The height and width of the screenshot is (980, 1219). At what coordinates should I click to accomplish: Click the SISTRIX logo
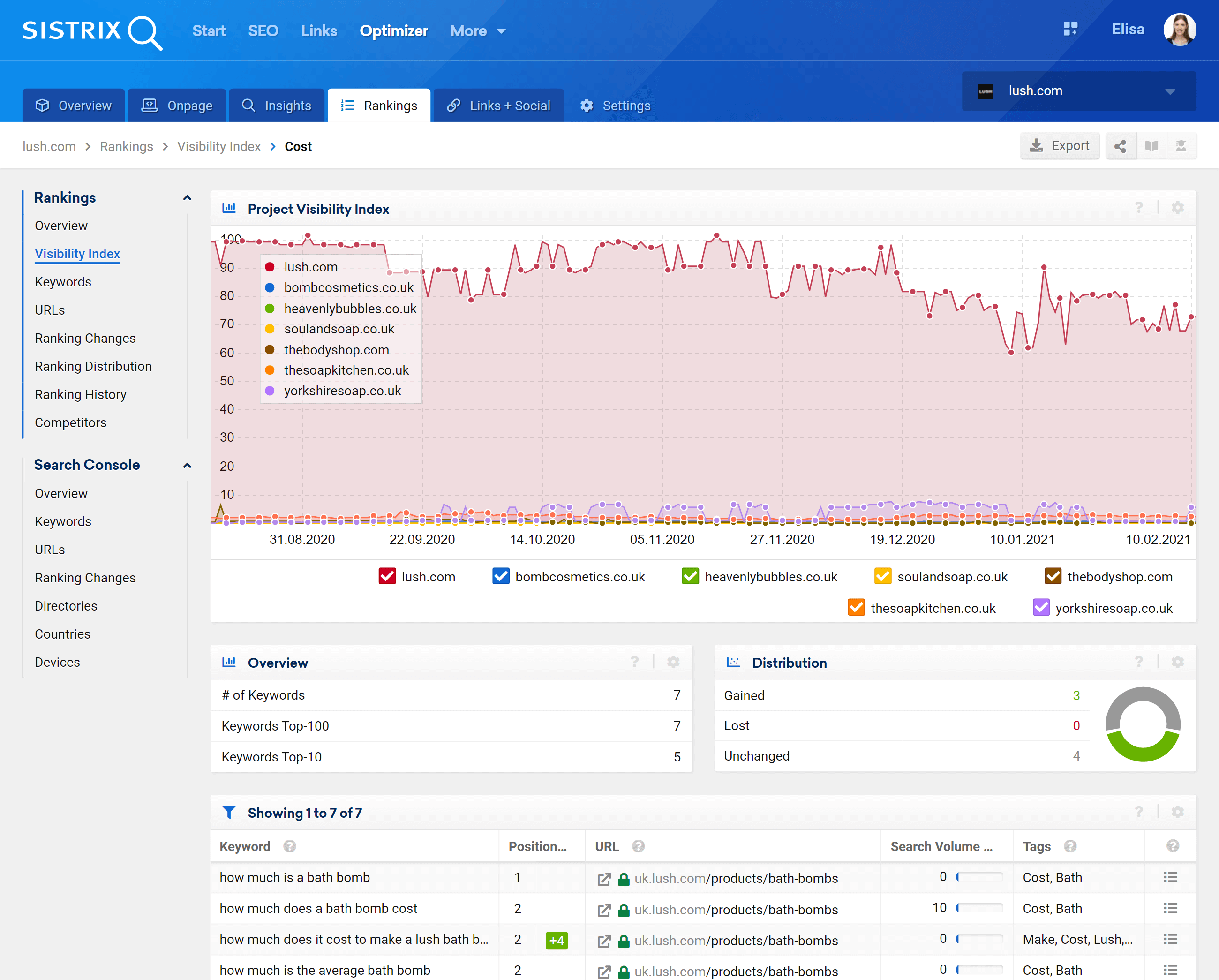pyautogui.click(x=92, y=32)
